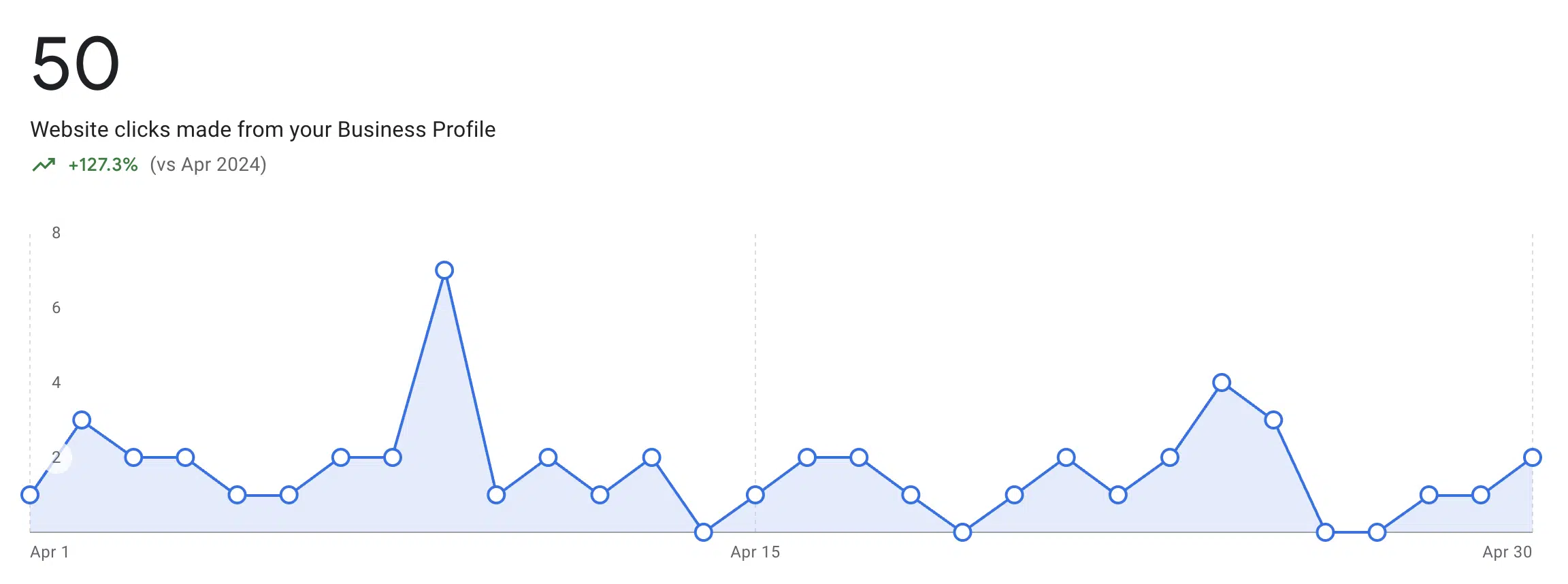Click the '(vs Apr 2024)' comparison label
Viewport: 1568px width, 584px height.
pyautogui.click(x=208, y=165)
